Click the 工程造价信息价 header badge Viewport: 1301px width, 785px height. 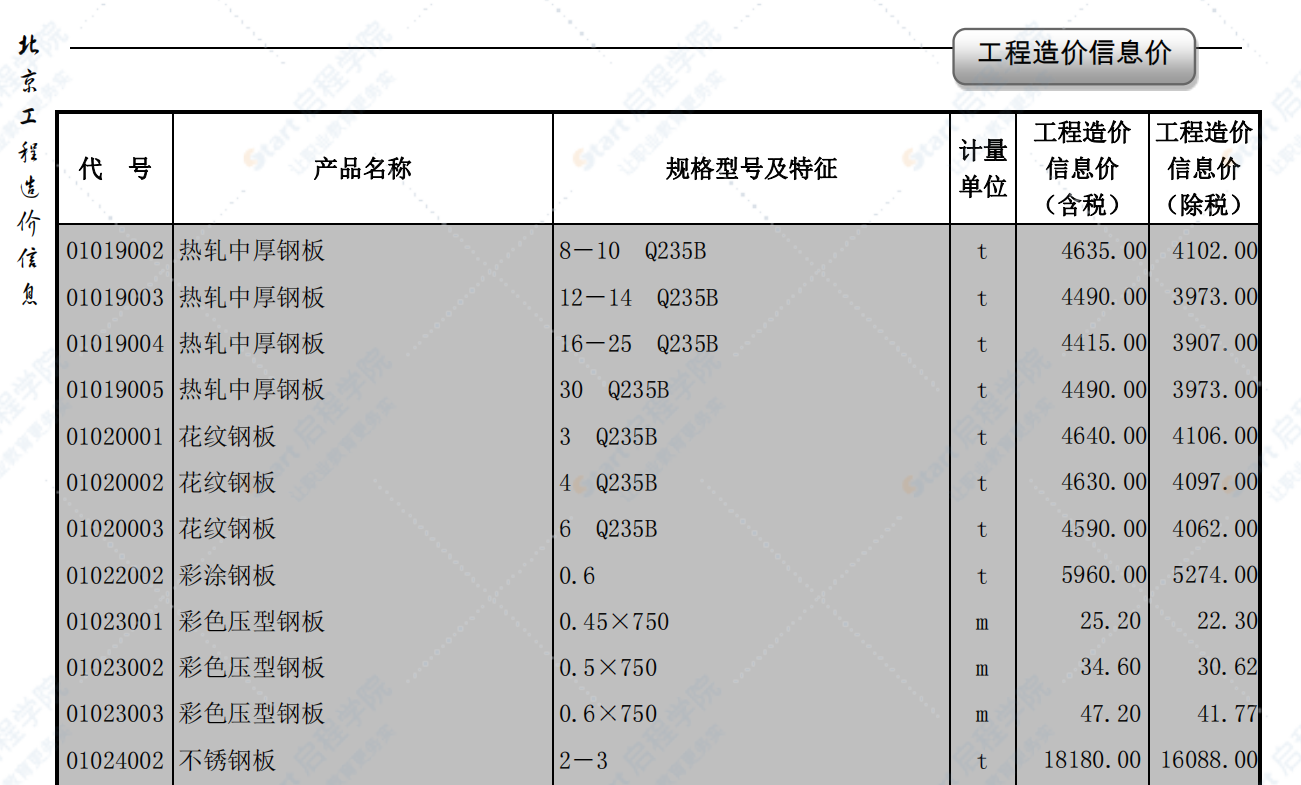tap(1074, 56)
